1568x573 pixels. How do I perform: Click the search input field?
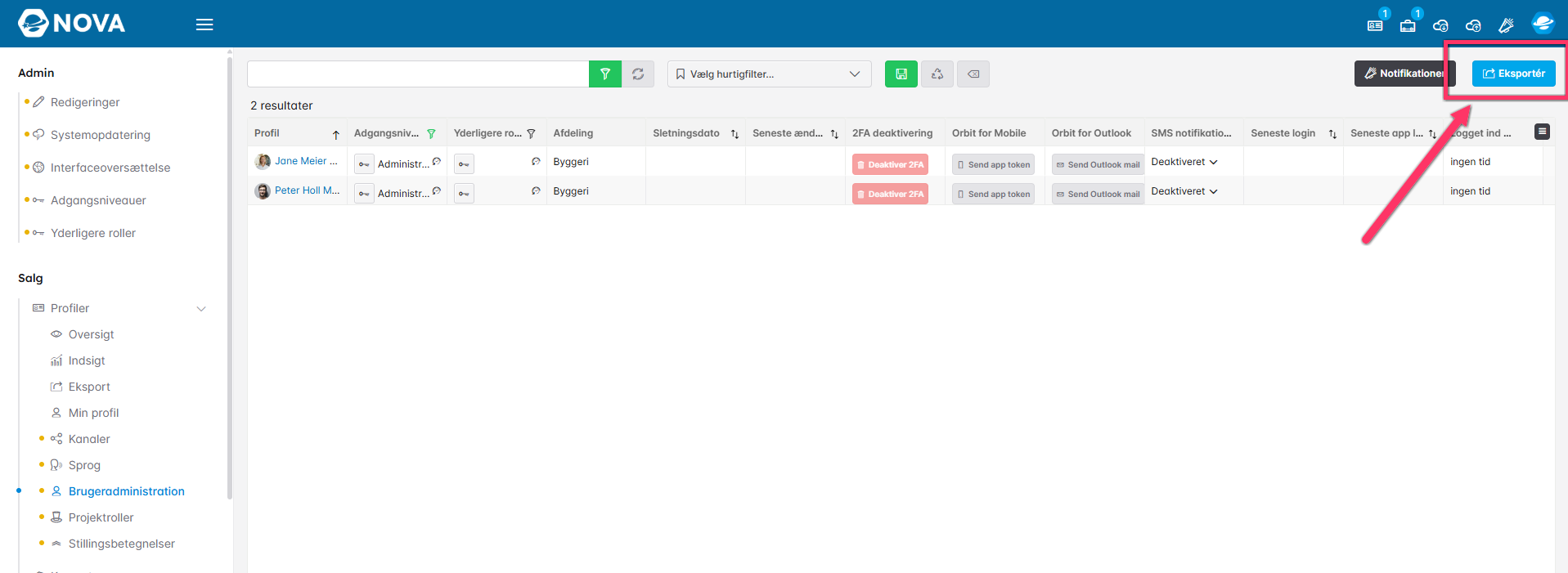click(418, 74)
